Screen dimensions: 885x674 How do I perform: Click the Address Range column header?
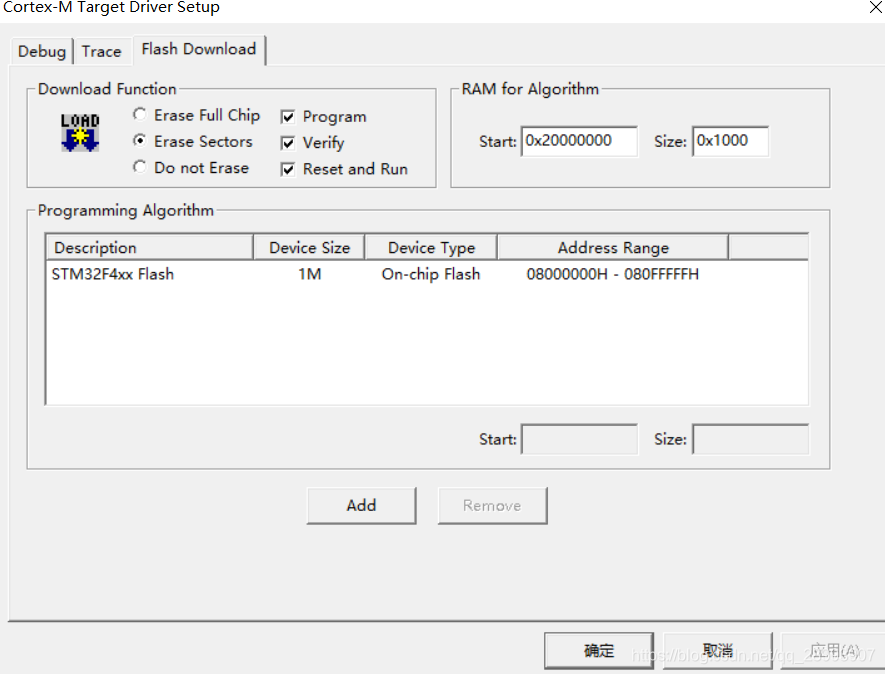pos(613,247)
